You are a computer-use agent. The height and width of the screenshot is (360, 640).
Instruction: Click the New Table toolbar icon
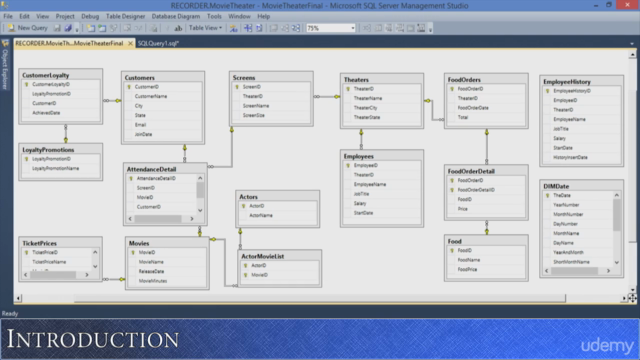(x=91, y=28)
